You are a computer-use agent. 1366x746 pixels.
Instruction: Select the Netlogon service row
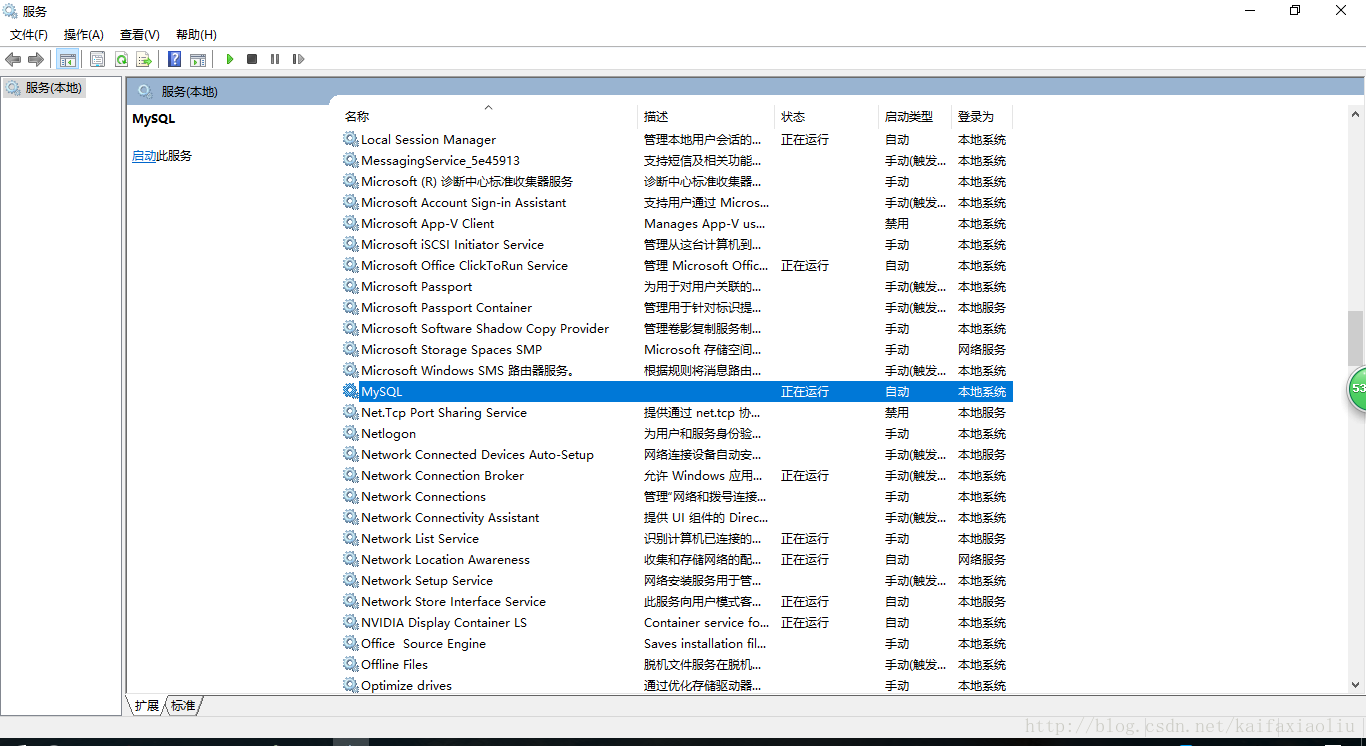(390, 433)
